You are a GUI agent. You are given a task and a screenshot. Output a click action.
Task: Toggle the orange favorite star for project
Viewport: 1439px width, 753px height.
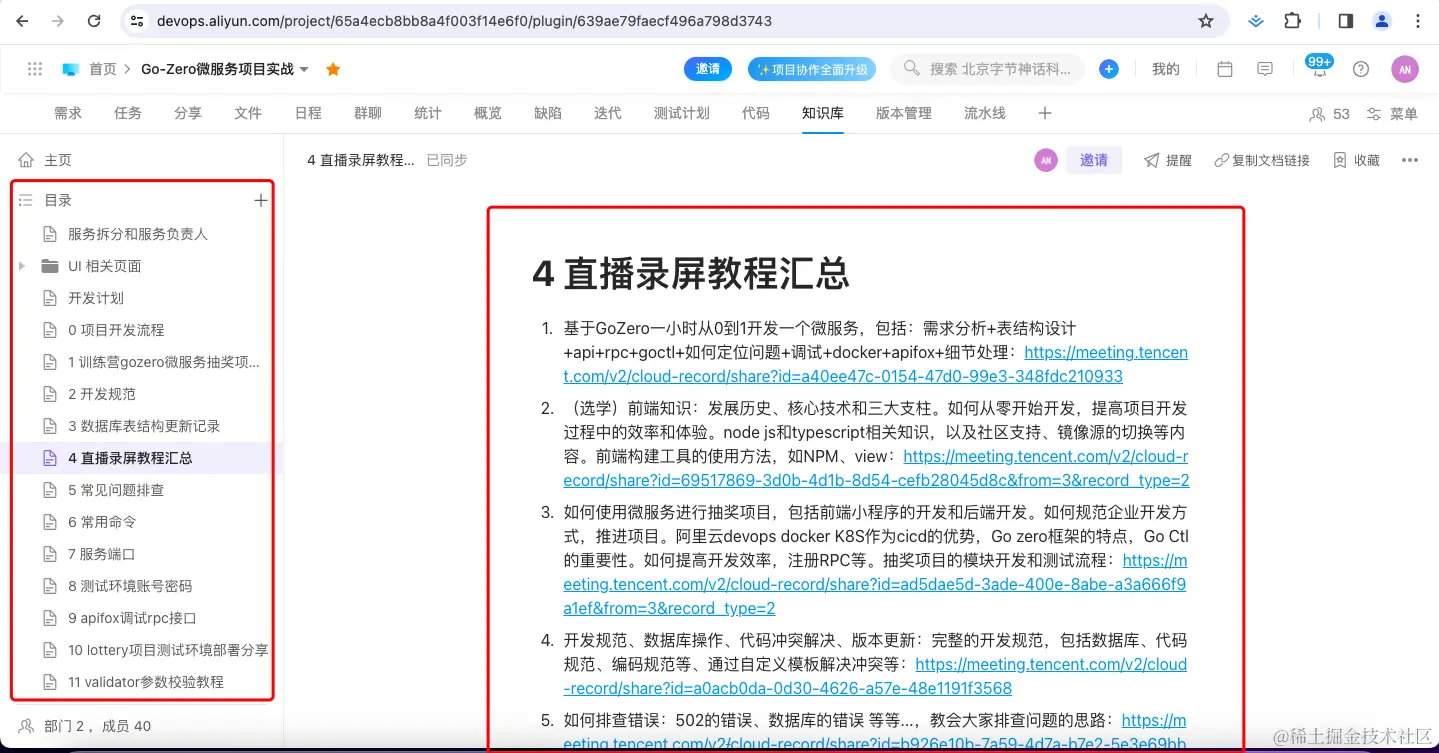(333, 69)
